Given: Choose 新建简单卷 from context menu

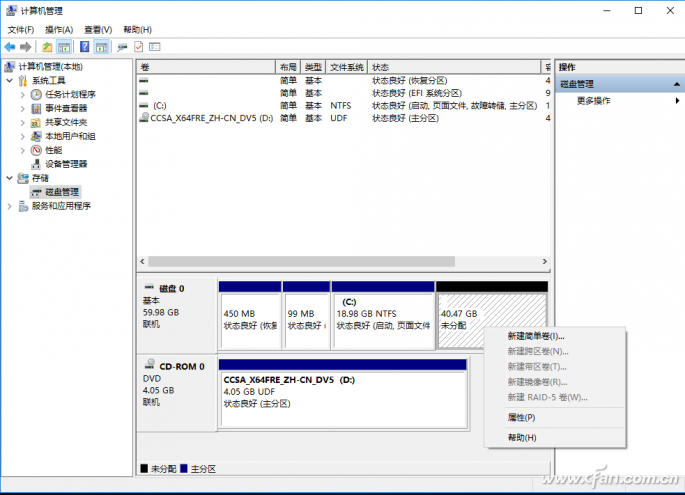Looking at the screenshot, I should click(x=536, y=336).
